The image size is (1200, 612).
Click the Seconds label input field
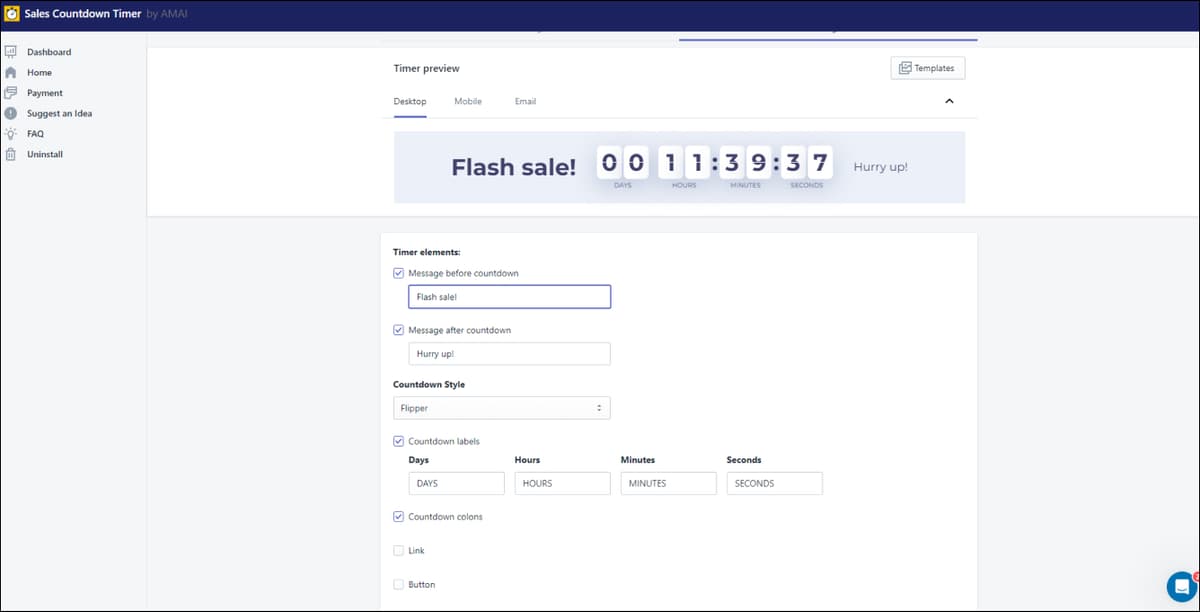[774, 483]
